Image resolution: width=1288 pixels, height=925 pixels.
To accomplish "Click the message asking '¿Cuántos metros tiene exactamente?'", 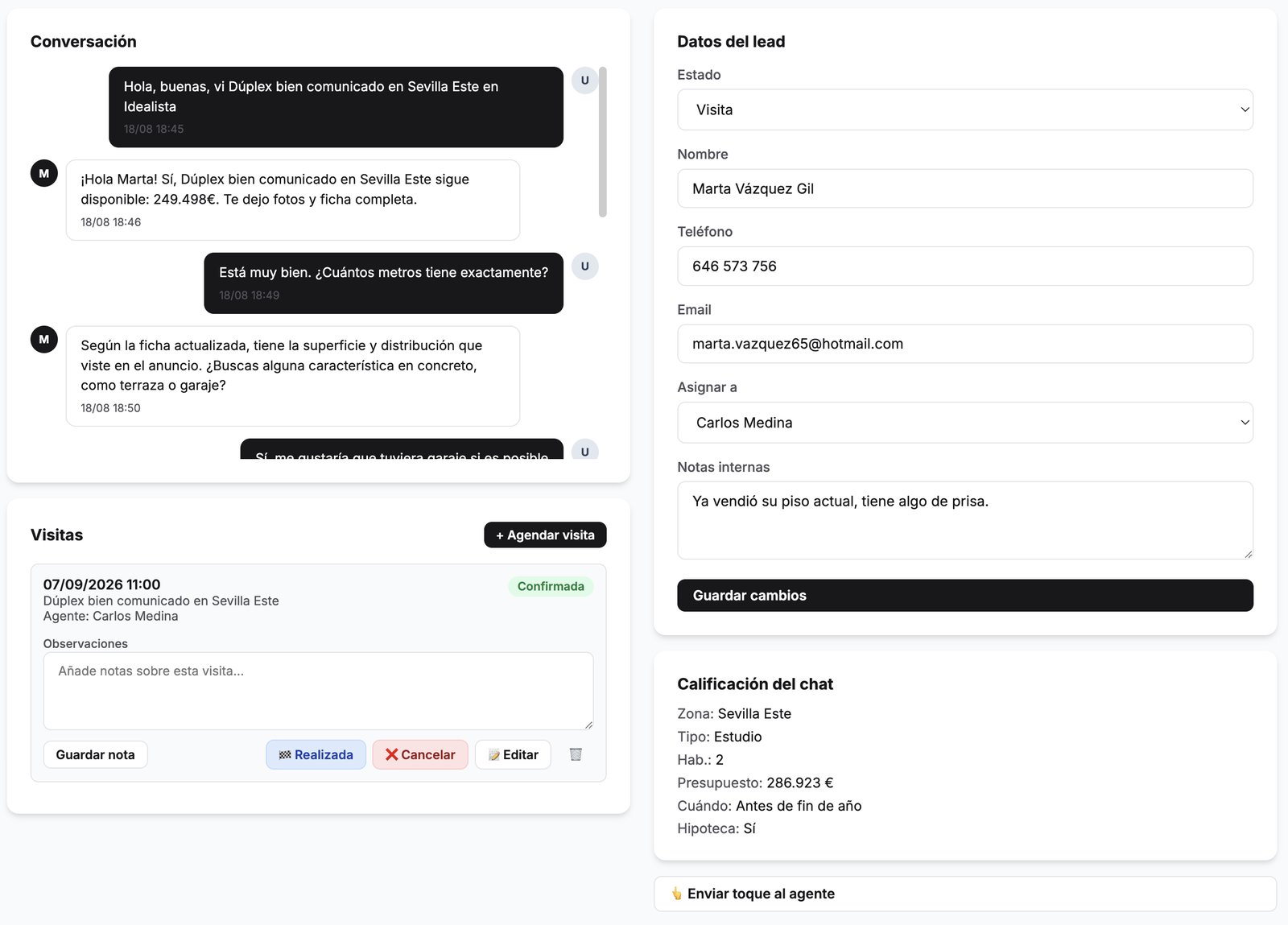I will 383,283.
